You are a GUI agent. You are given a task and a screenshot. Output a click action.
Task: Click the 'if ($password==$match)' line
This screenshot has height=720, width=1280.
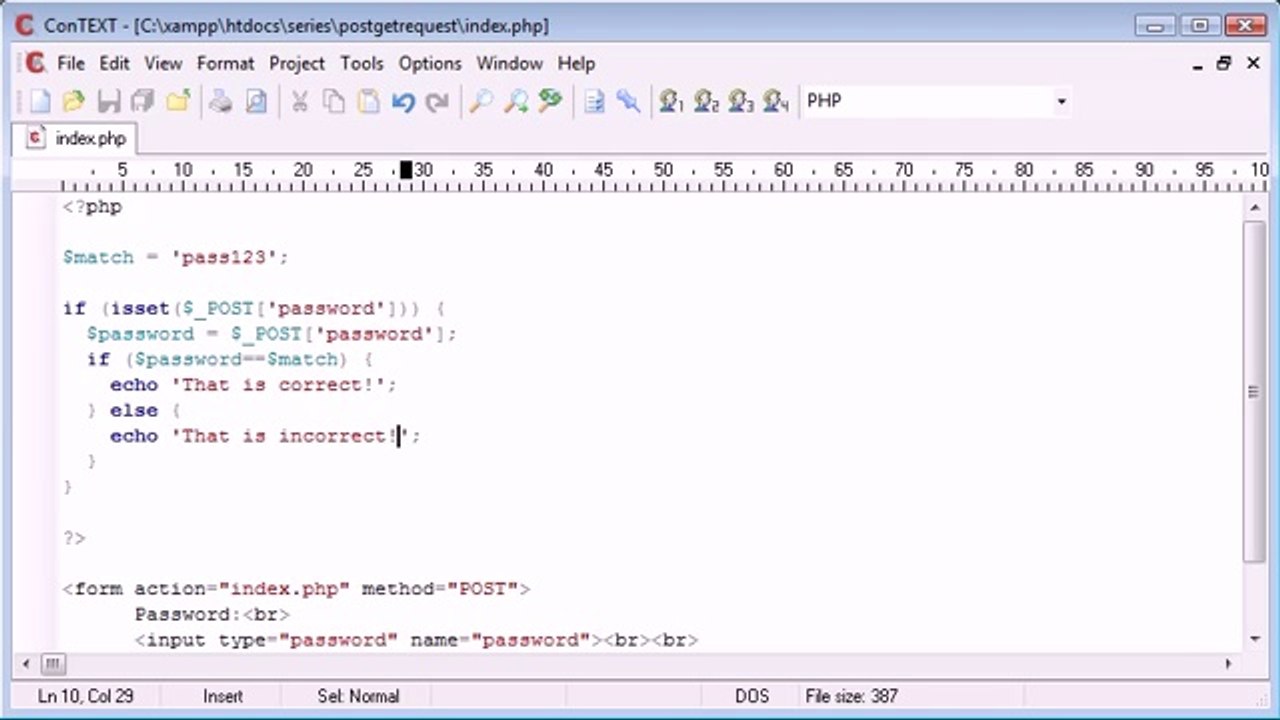[x=230, y=359]
